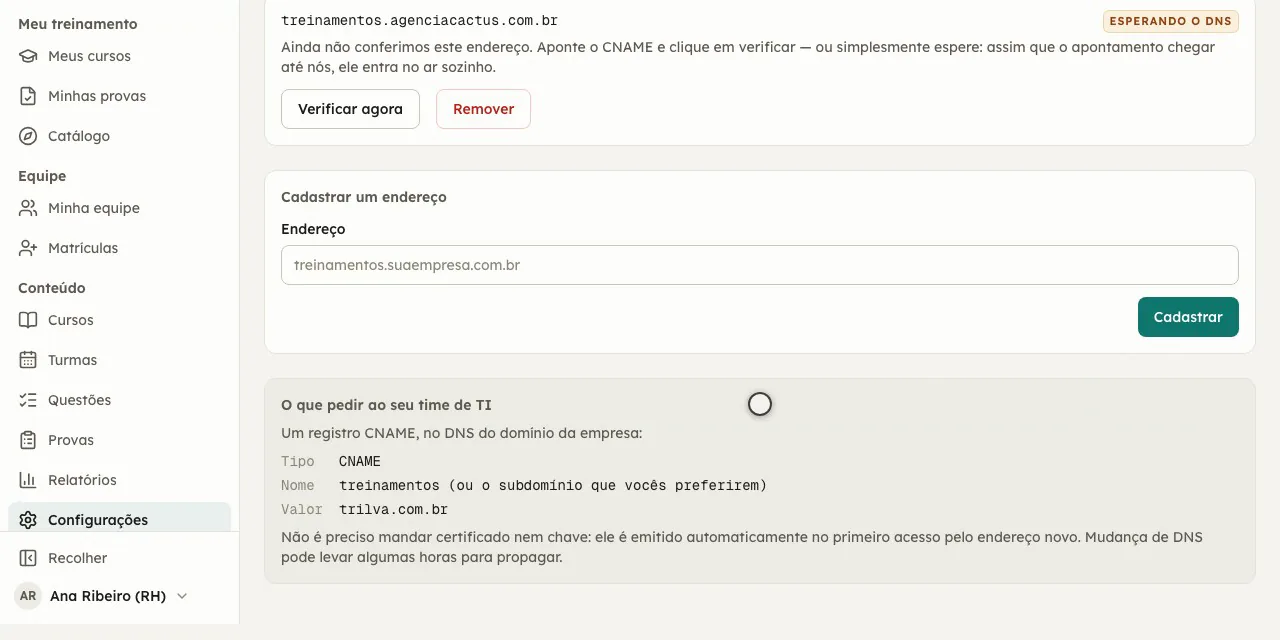1280x640 pixels.
Task: Click the Cadastrar button
Action: tap(1188, 317)
